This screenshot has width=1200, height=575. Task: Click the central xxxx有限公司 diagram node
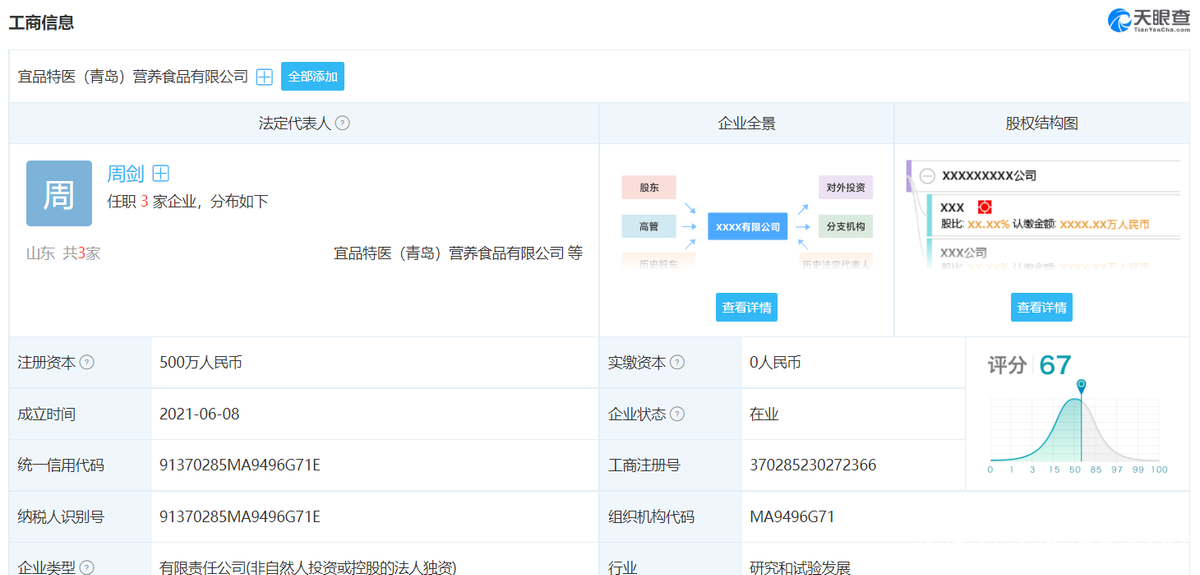[748, 227]
